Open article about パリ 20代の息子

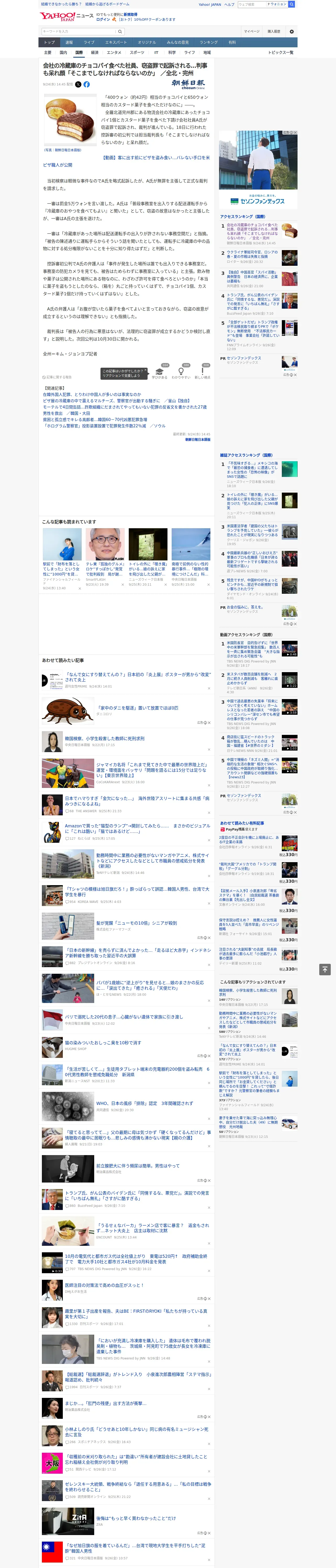[x=124, y=1017]
